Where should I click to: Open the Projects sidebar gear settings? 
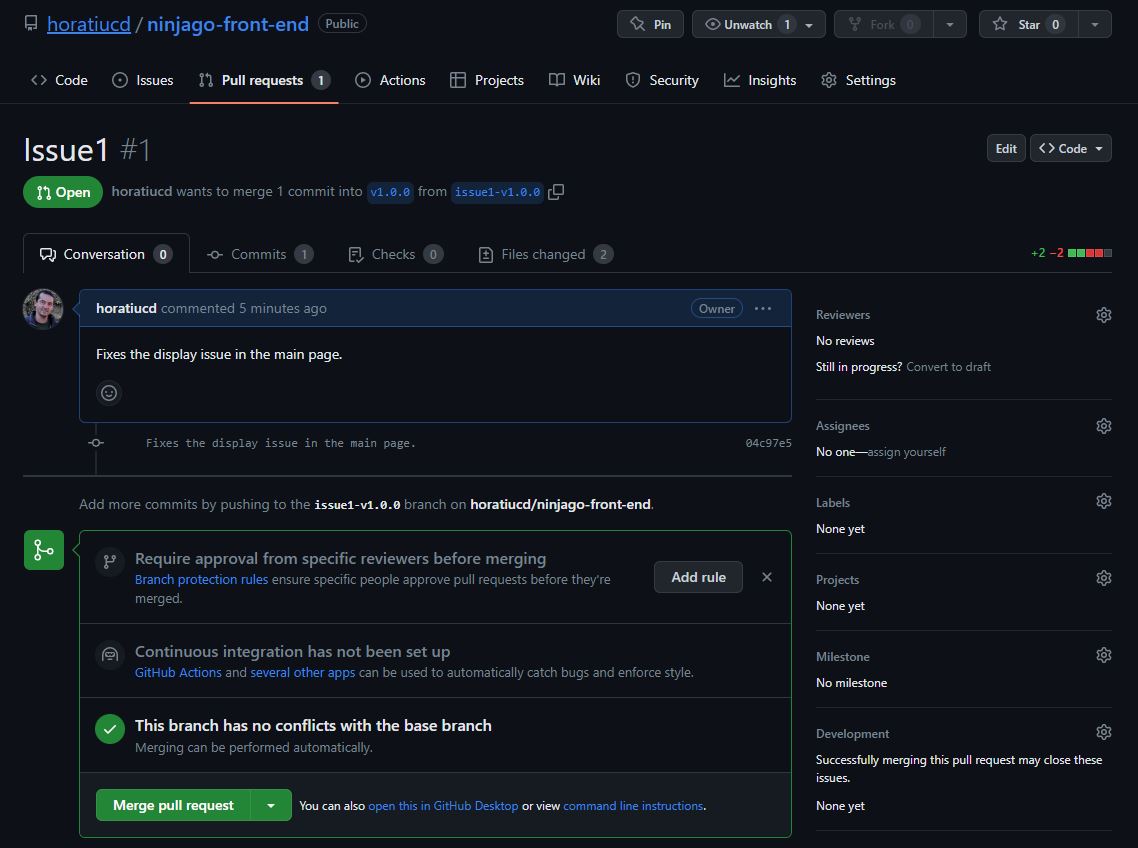1103,579
